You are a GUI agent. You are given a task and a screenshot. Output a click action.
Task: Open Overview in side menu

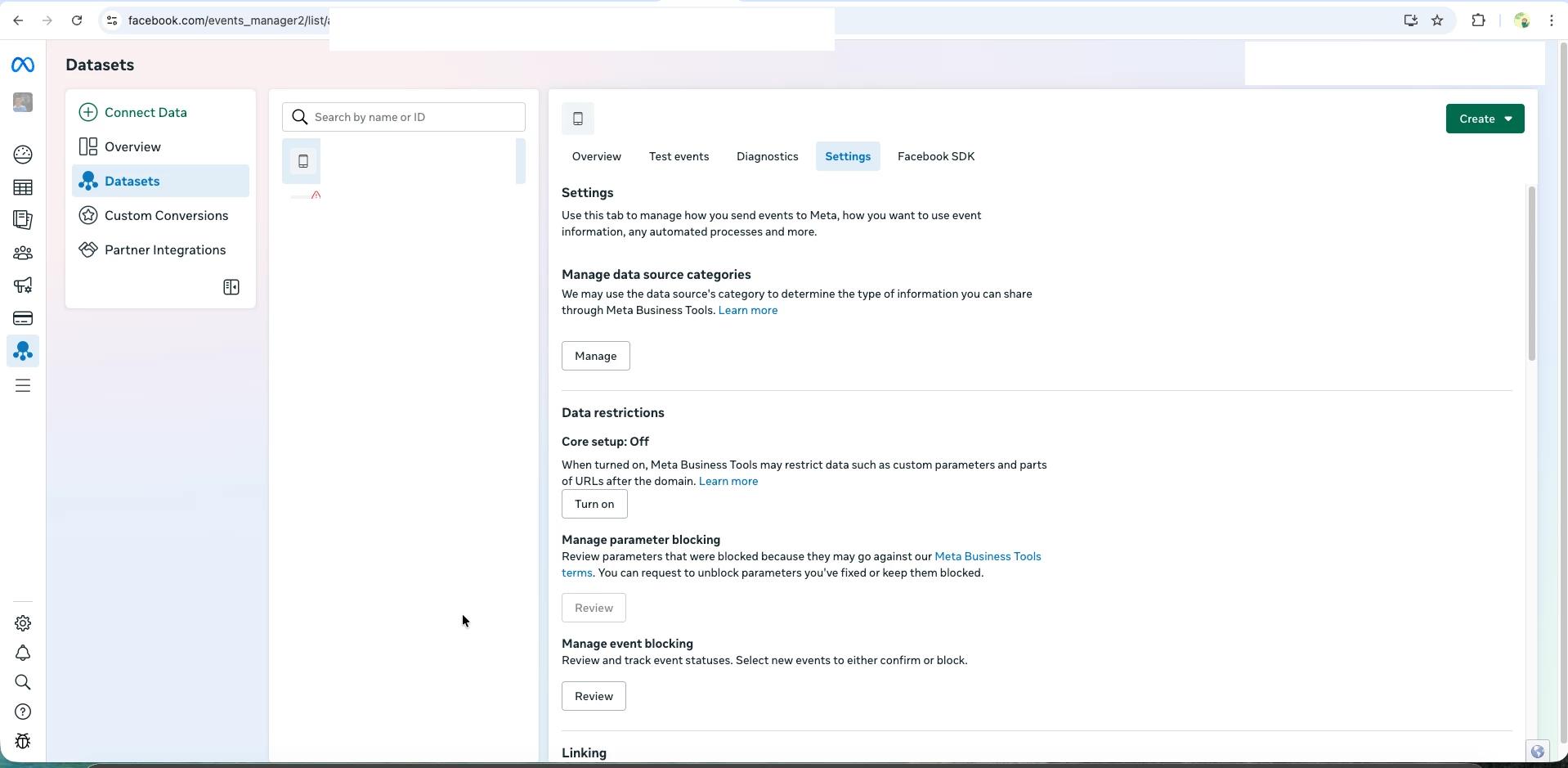click(x=160, y=146)
